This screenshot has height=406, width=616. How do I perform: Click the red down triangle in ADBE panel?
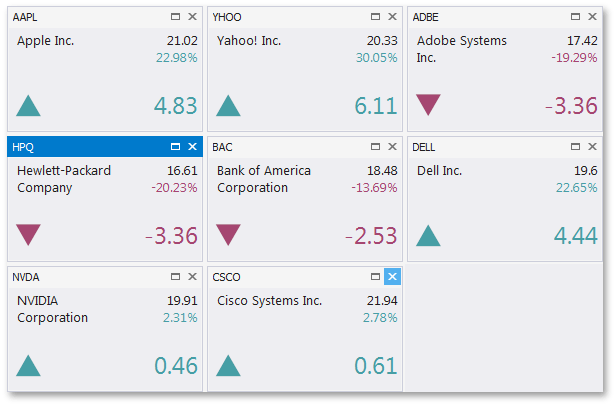429,105
